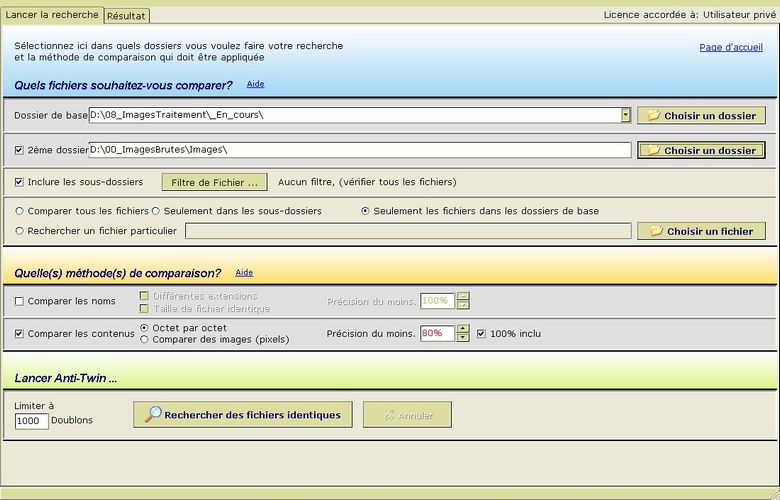
Task: Expand the Dossier de base dropdown
Action: tap(626, 115)
